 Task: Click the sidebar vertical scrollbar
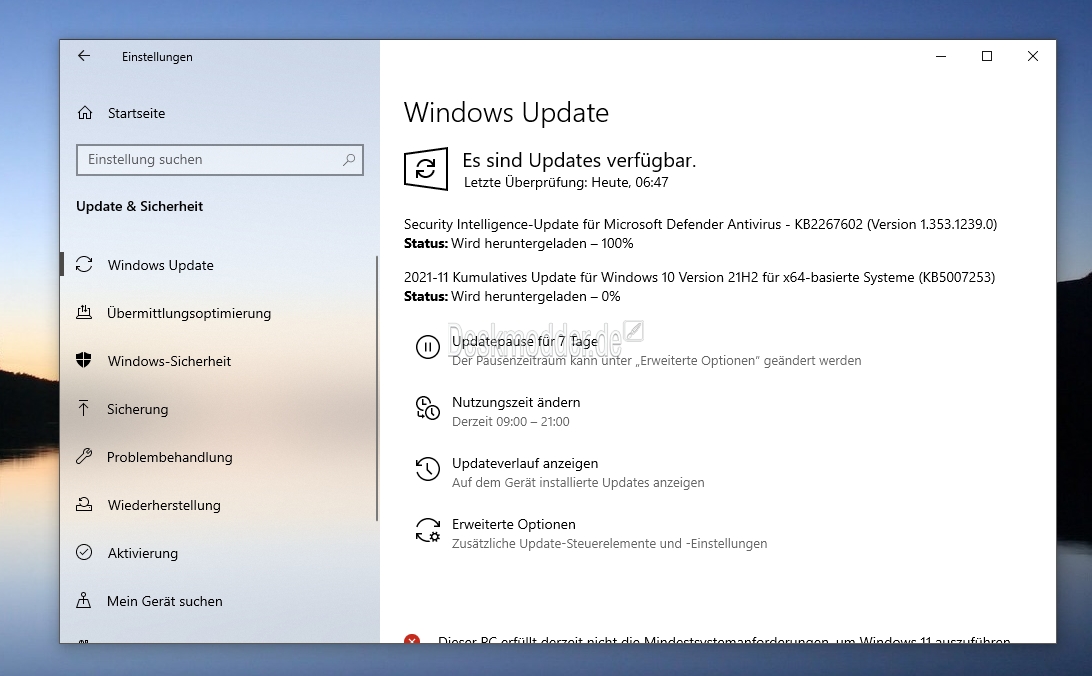point(377,388)
